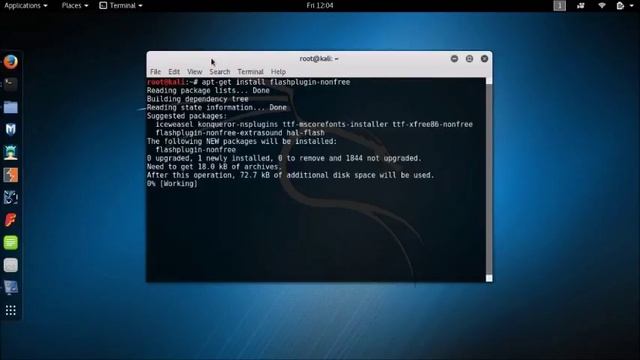Viewport: 640px width, 360px height.
Task: Click 'The following NEW packages' line
Action: point(242,142)
